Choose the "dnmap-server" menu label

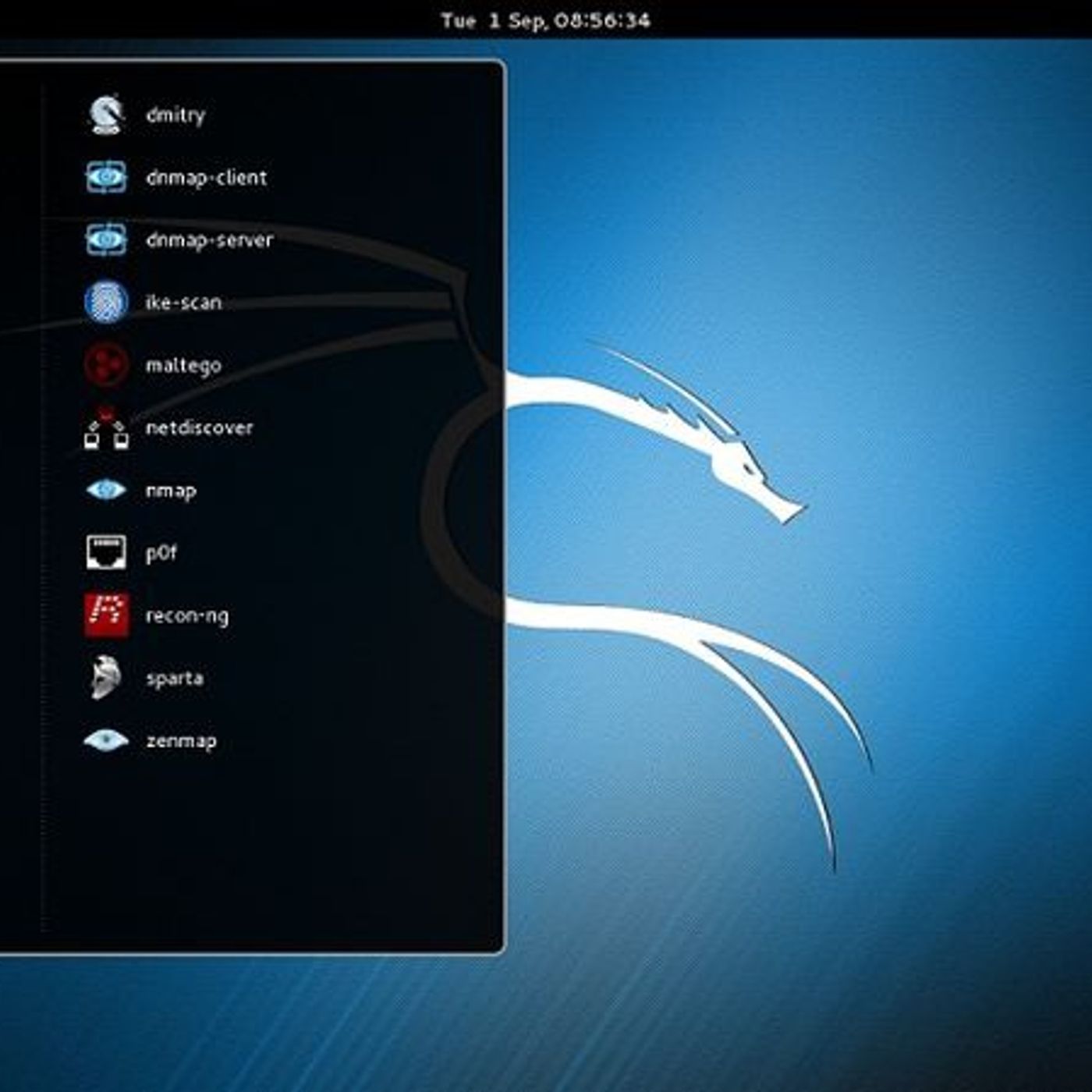click(209, 240)
